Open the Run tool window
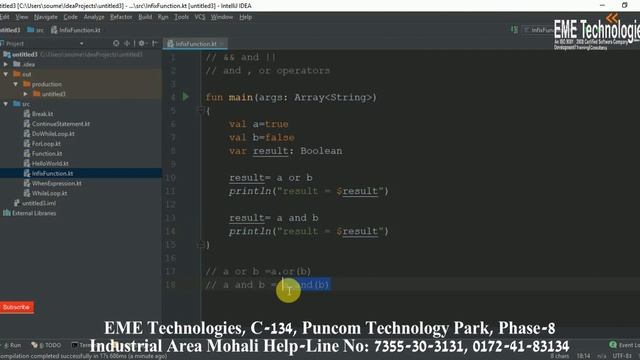 tap(12, 345)
